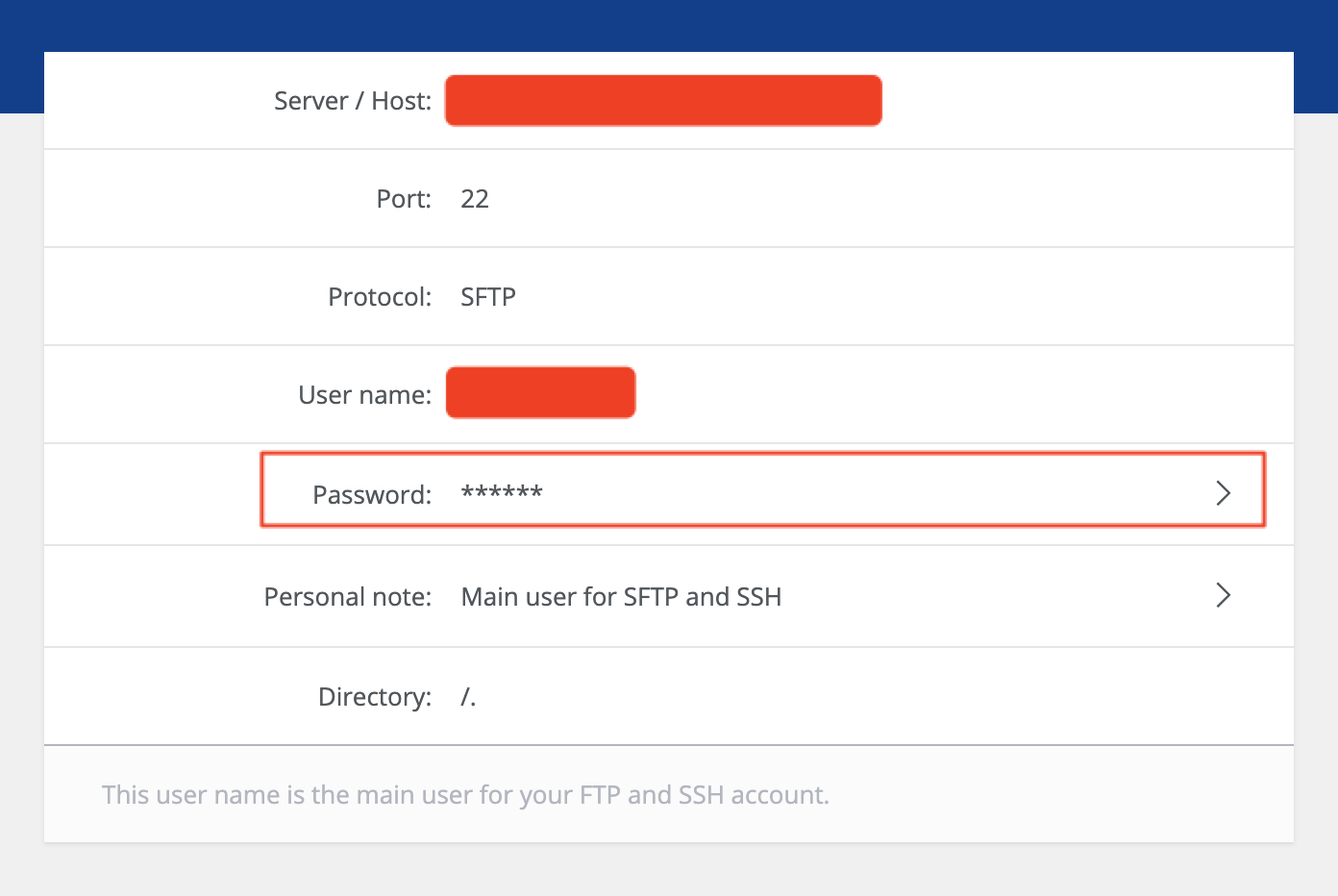Screen dimensions: 1338x896
Task: Click the "Directory:" label
Action: (375, 697)
